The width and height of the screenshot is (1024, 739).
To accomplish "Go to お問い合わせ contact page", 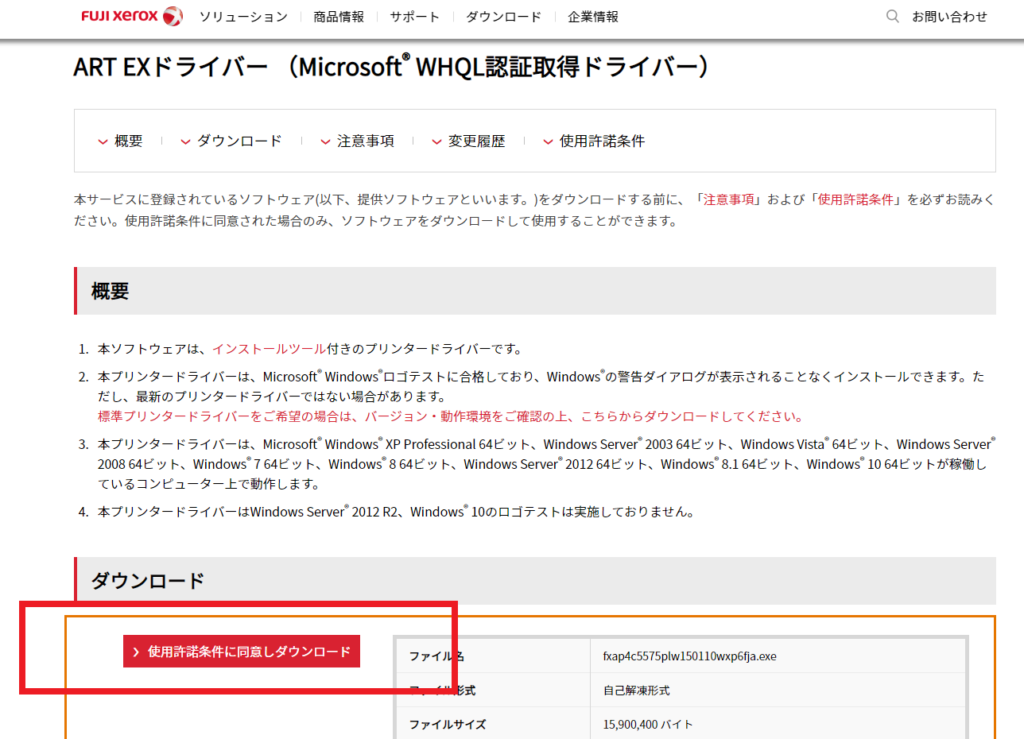I will [949, 17].
